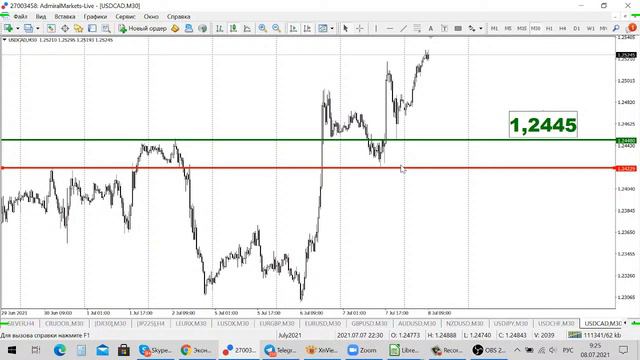Click the MetaEditor icon after Новый ордер

175,28
